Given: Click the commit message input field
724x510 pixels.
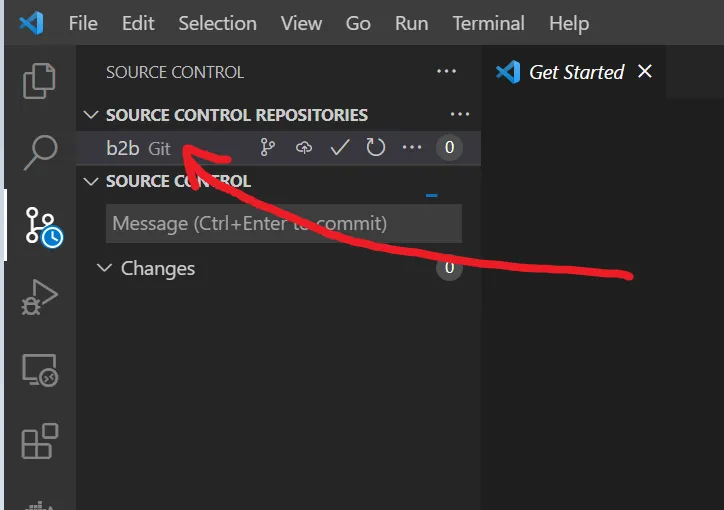Looking at the screenshot, I should pos(283,224).
